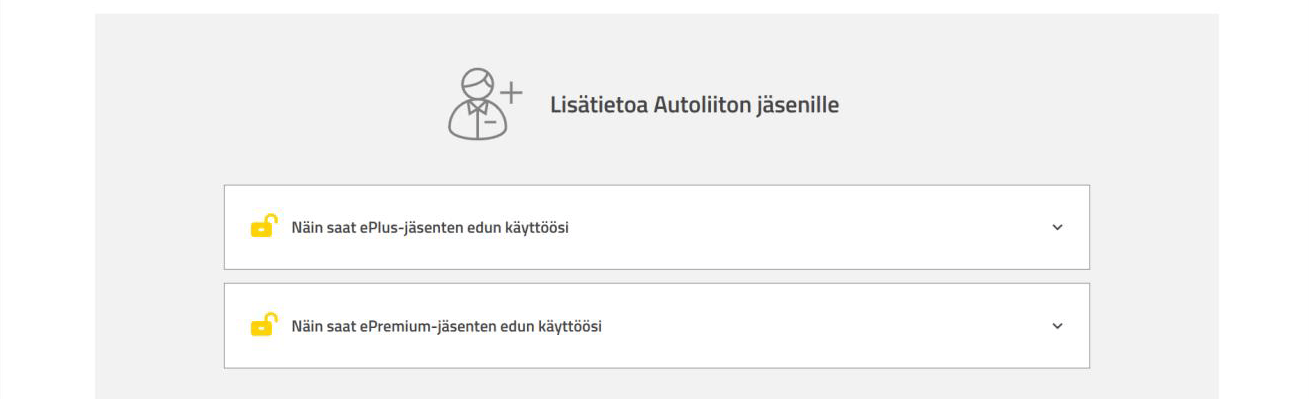
Task: Expand the ePremium section using its chevron
Action: point(1057,326)
